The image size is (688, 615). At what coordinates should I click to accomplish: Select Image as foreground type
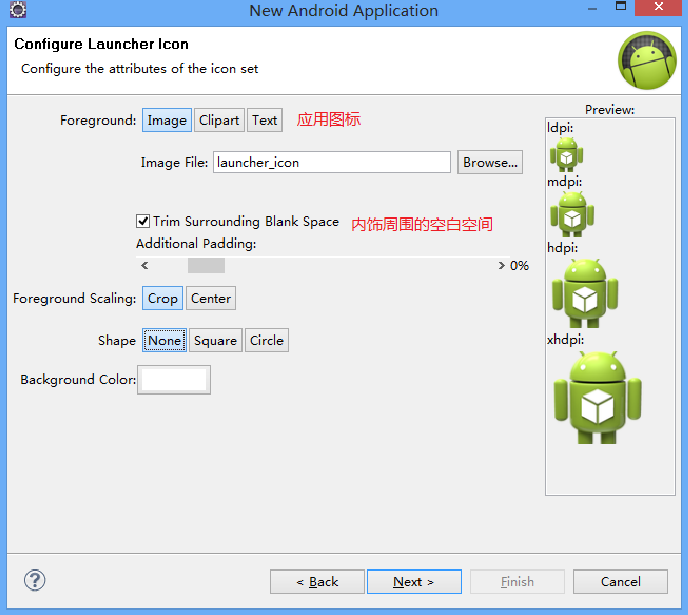167,120
